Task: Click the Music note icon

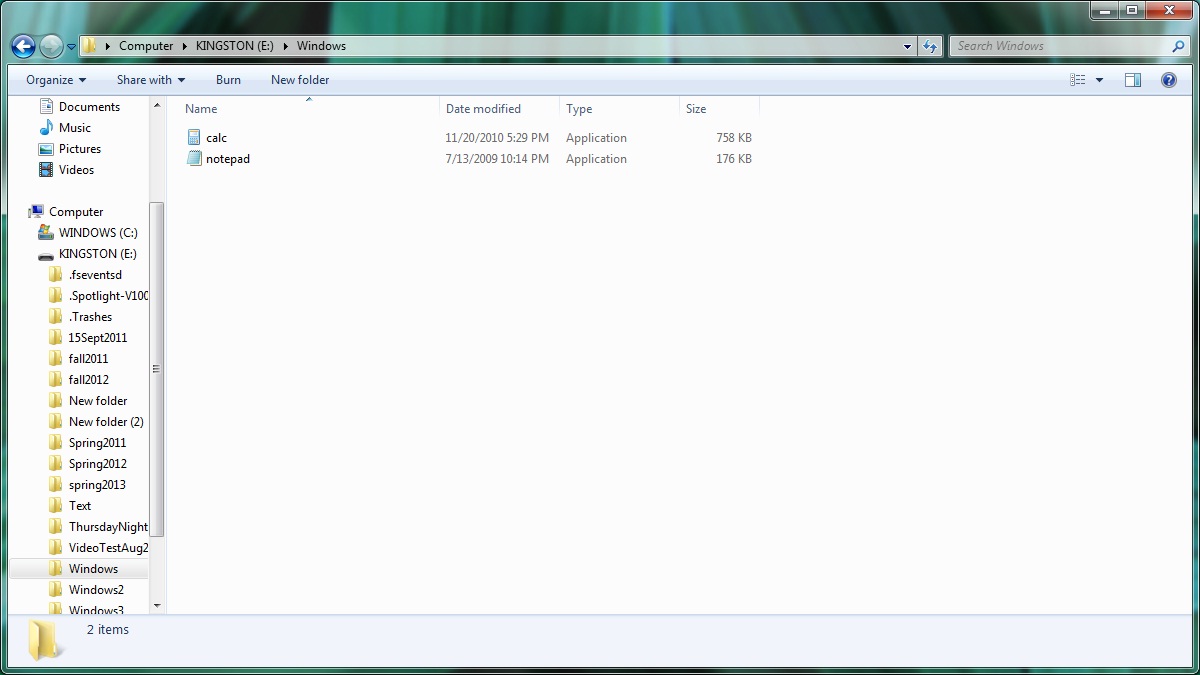Action: click(x=46, y=128)
